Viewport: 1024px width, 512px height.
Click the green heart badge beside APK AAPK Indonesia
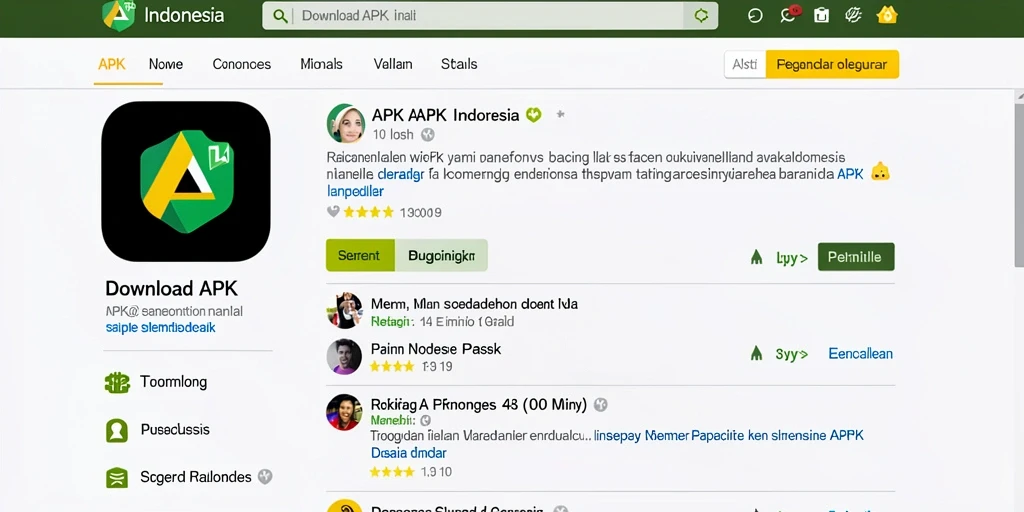click(534, 115)
